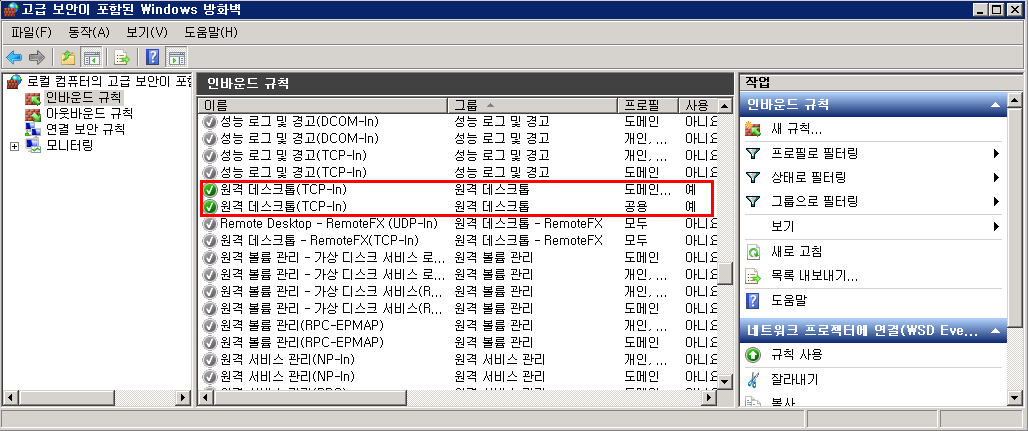Open the 보기(V) menu
The height and width of the screenshot is (431, 1028).
[147, 32]
